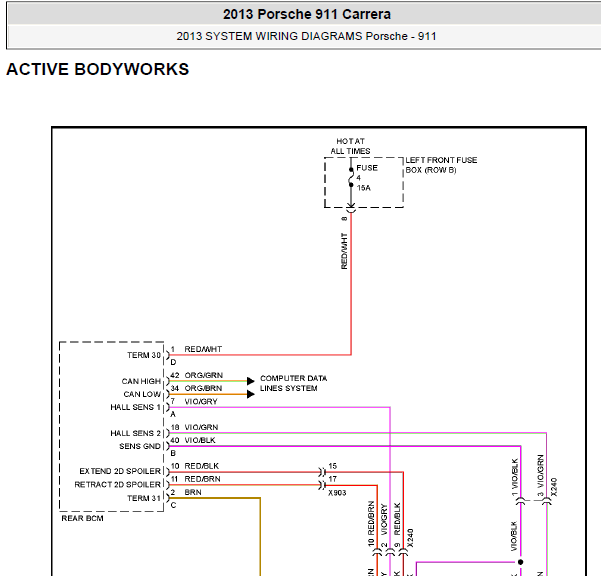
Task: Select the "LEFT FRONT FUSE BOX (ROW B)" label
Action: pos(441,165)
